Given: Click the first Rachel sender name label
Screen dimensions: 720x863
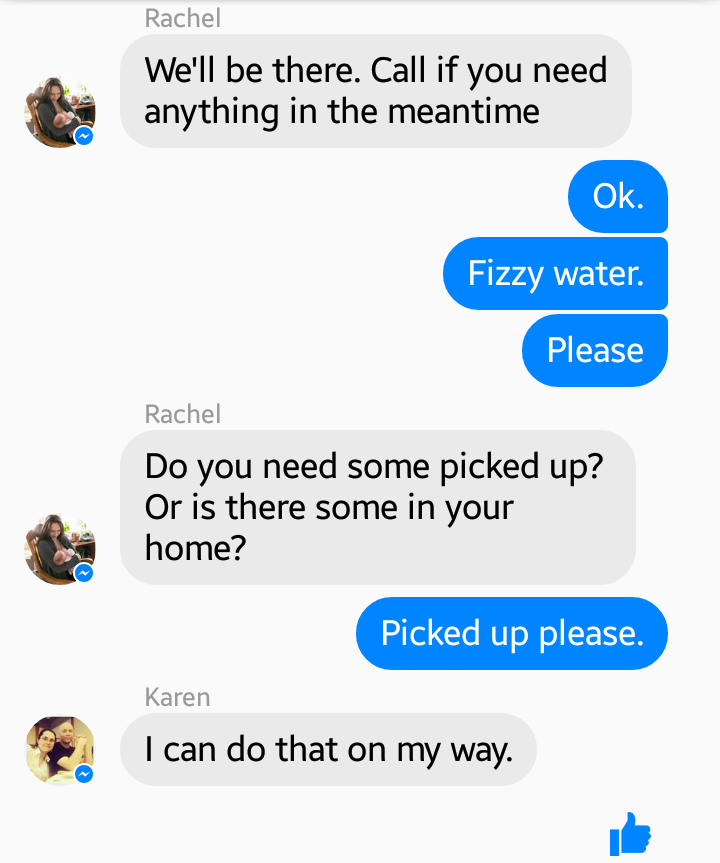Looking at the screenshot, I should click(183, 18).
